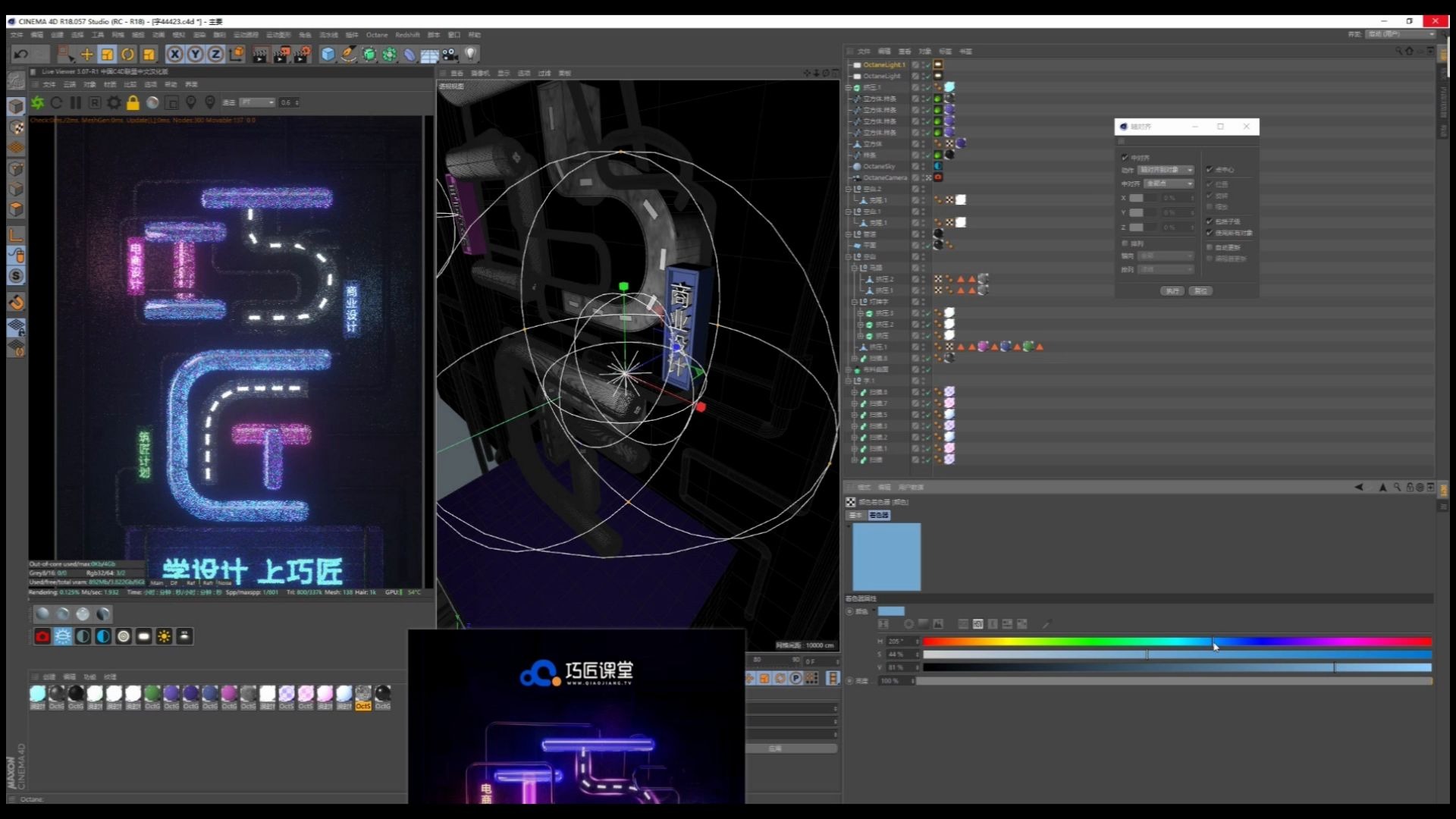Toggle the Y axis lock button
The image size is (1456, 819).
click(x=196, y=54)
